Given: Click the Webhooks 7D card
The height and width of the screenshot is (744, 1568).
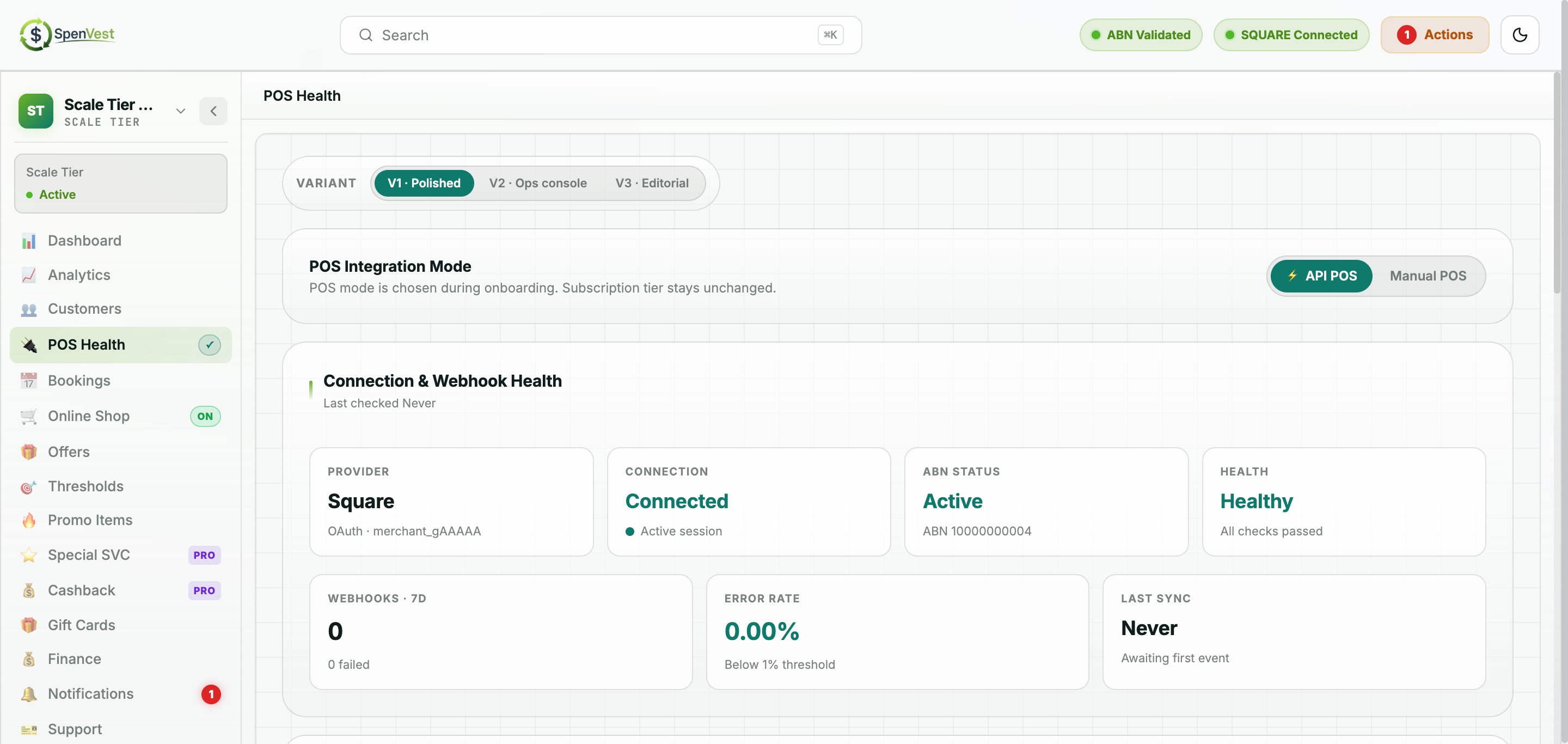Looking at the screenshot, I should [500, 632].
